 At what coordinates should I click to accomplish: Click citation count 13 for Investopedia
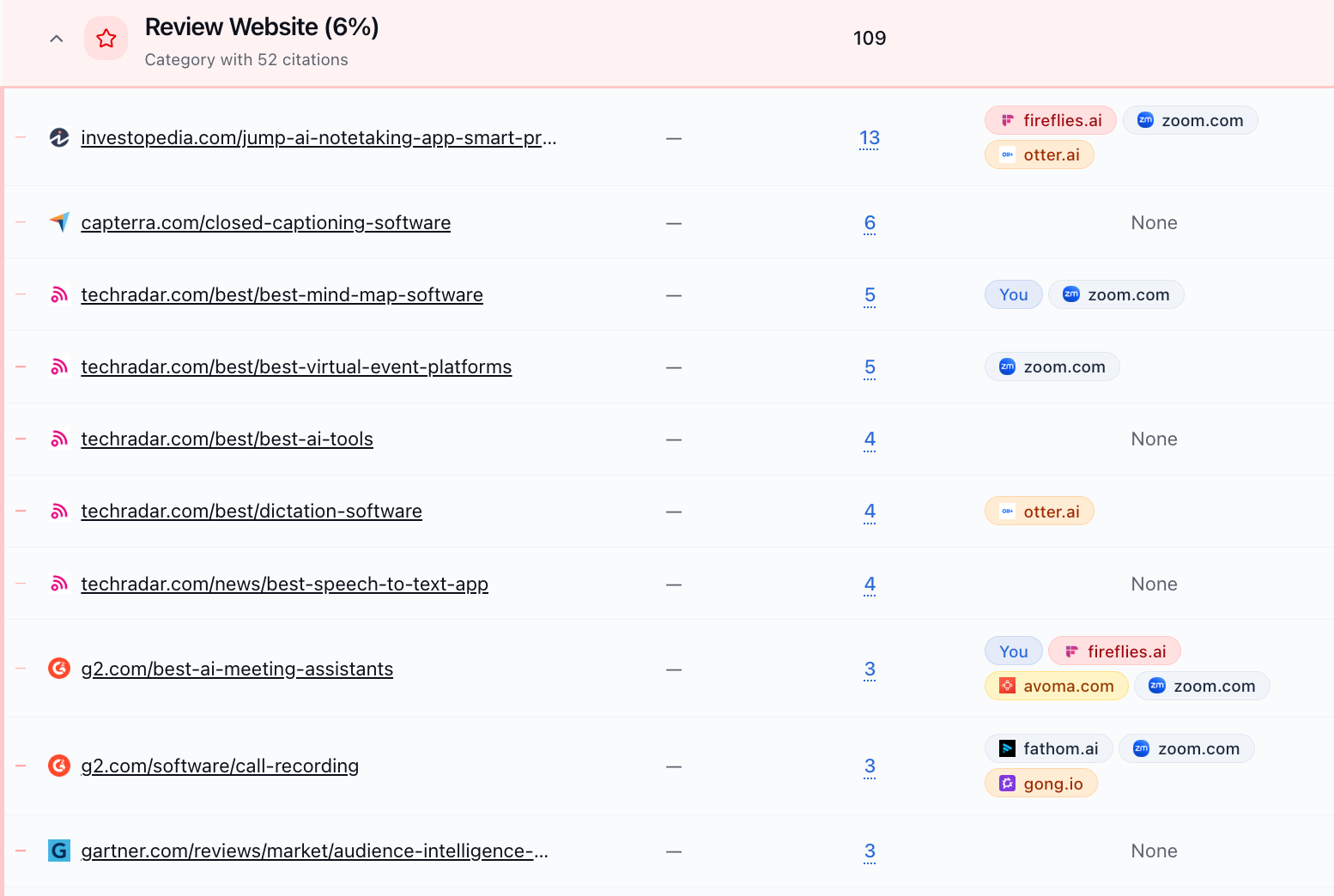(870, 137)
